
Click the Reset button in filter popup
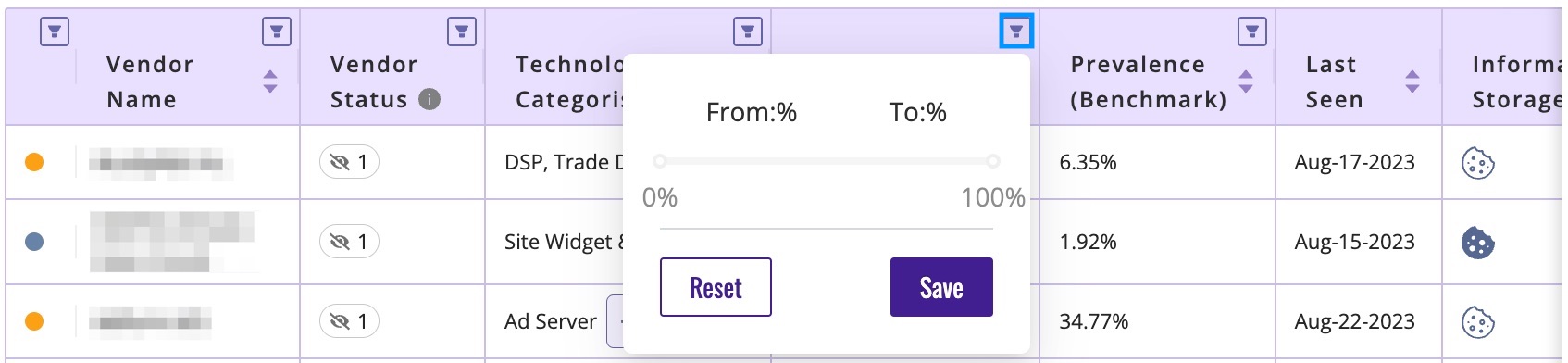[716, 287]
